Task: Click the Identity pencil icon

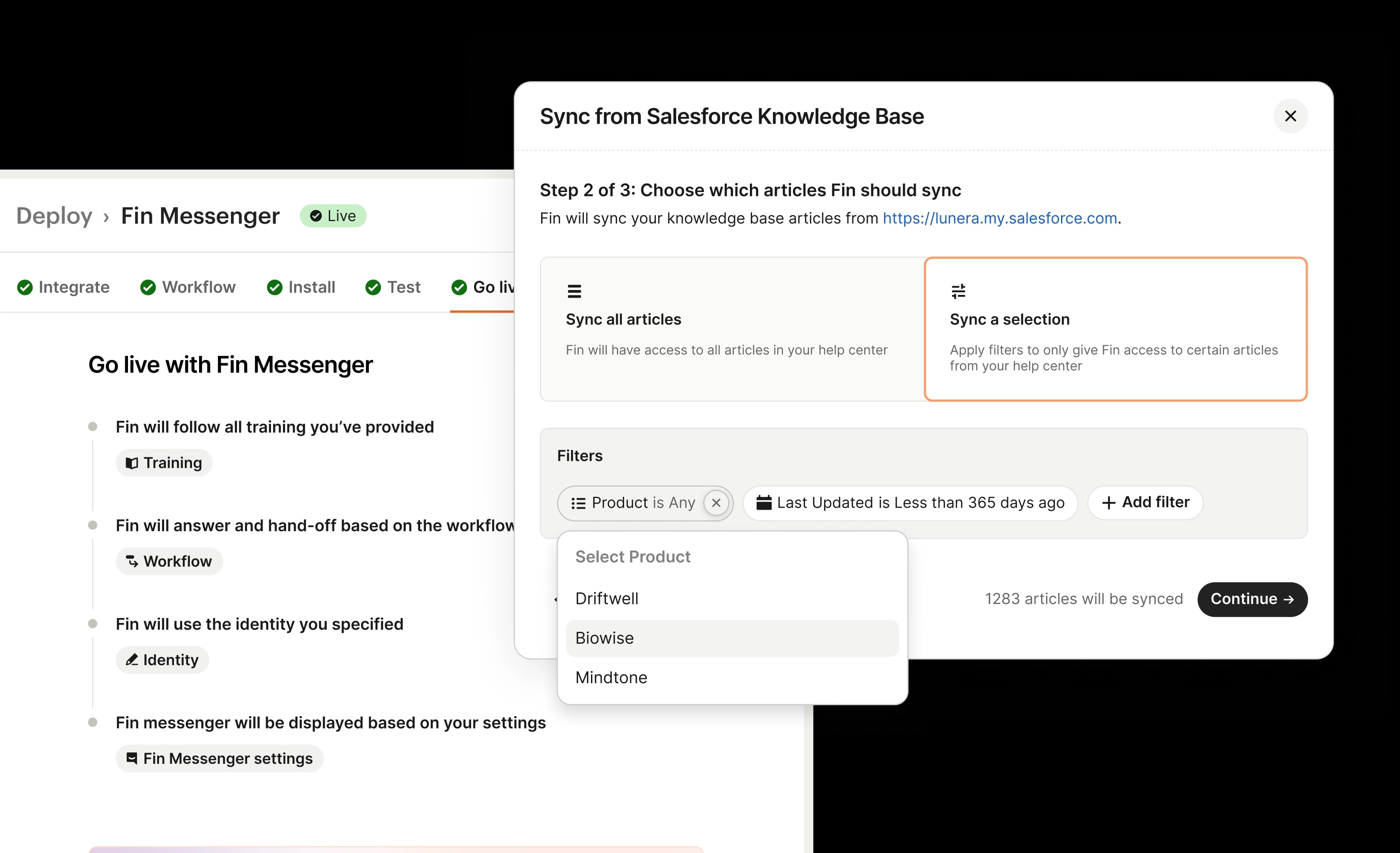Action: coord(132,660)
